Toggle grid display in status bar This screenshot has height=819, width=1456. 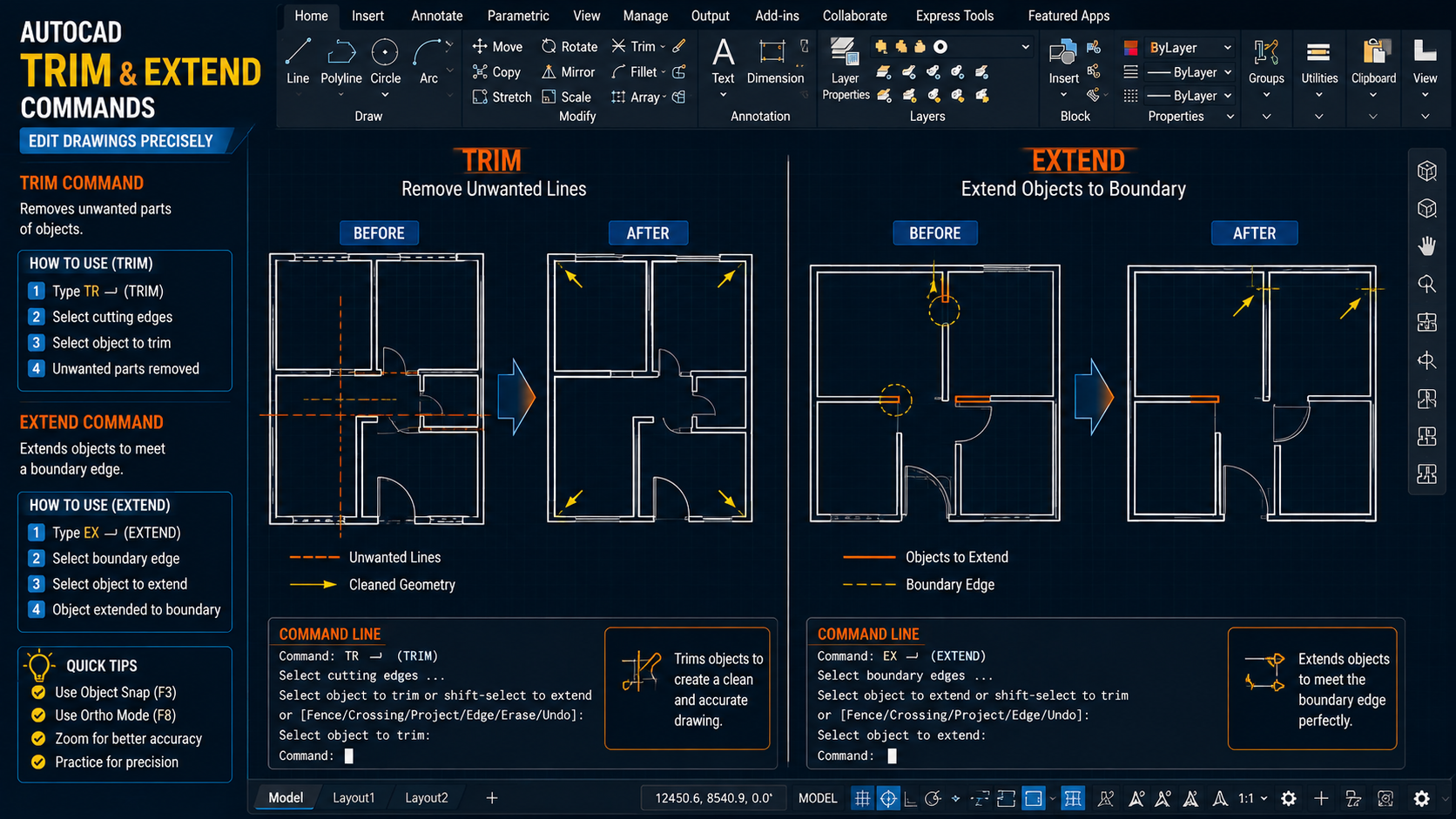862,798
